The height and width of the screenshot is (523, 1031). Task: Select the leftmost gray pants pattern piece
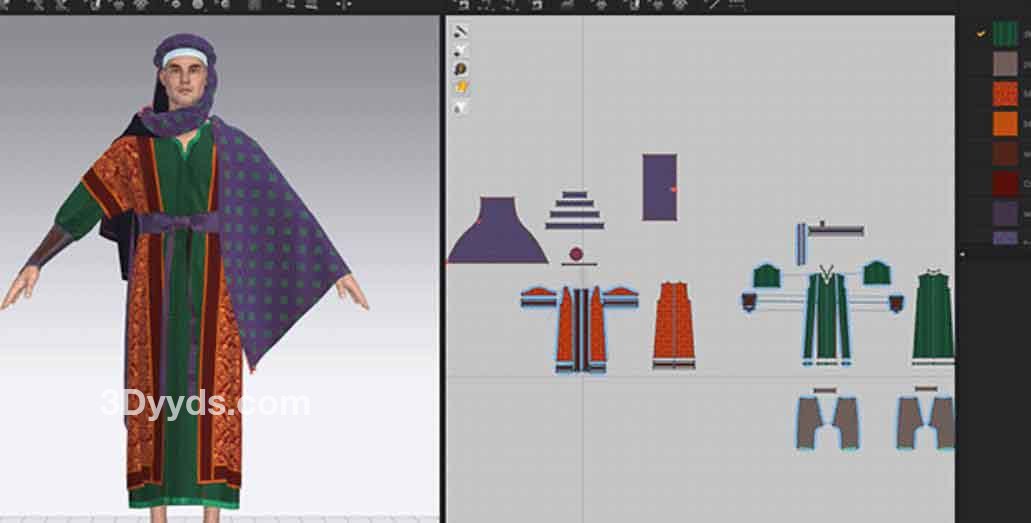click(828, 421)
